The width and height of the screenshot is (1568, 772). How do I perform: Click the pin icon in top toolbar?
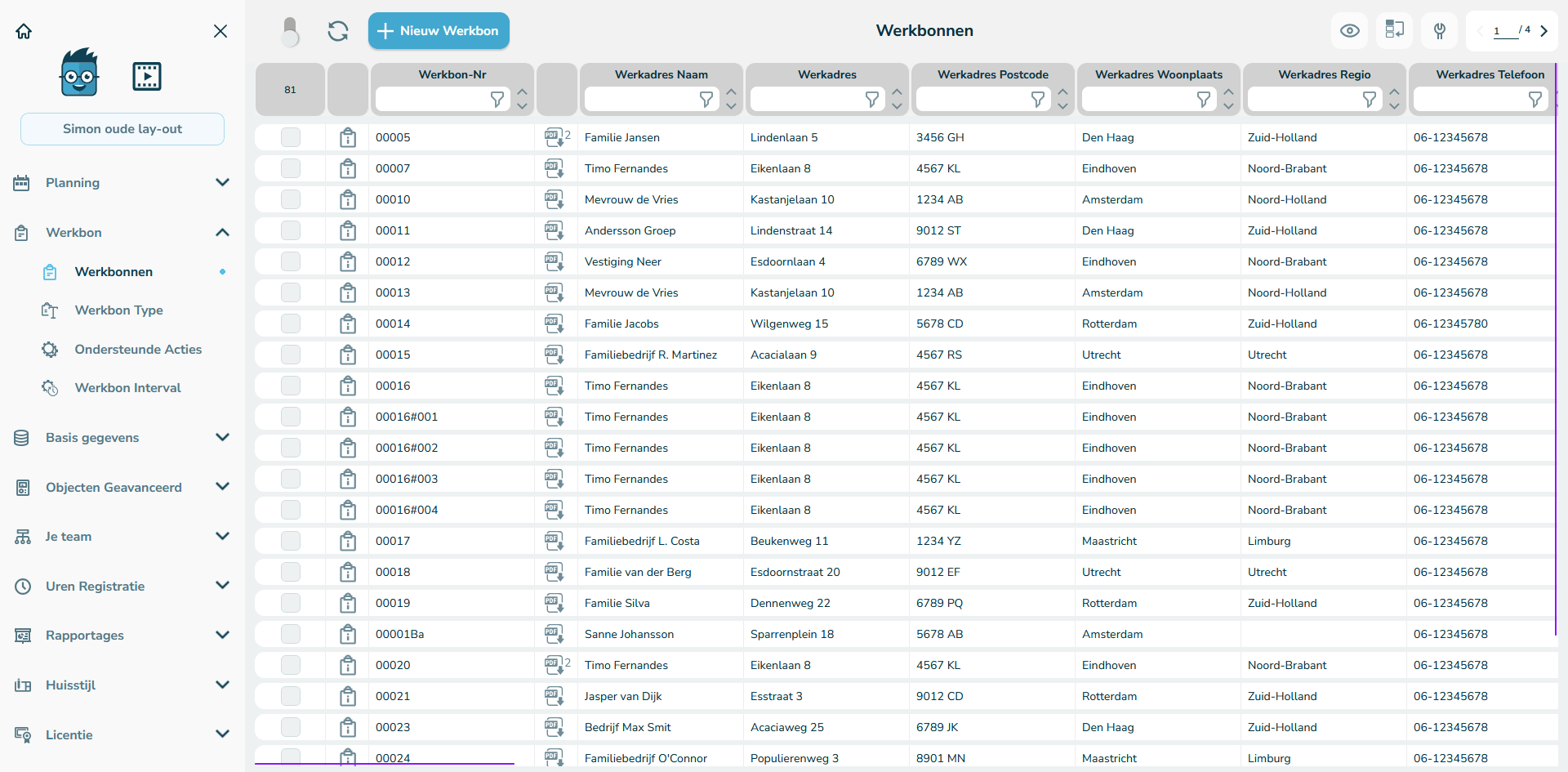coord(1440,31)
